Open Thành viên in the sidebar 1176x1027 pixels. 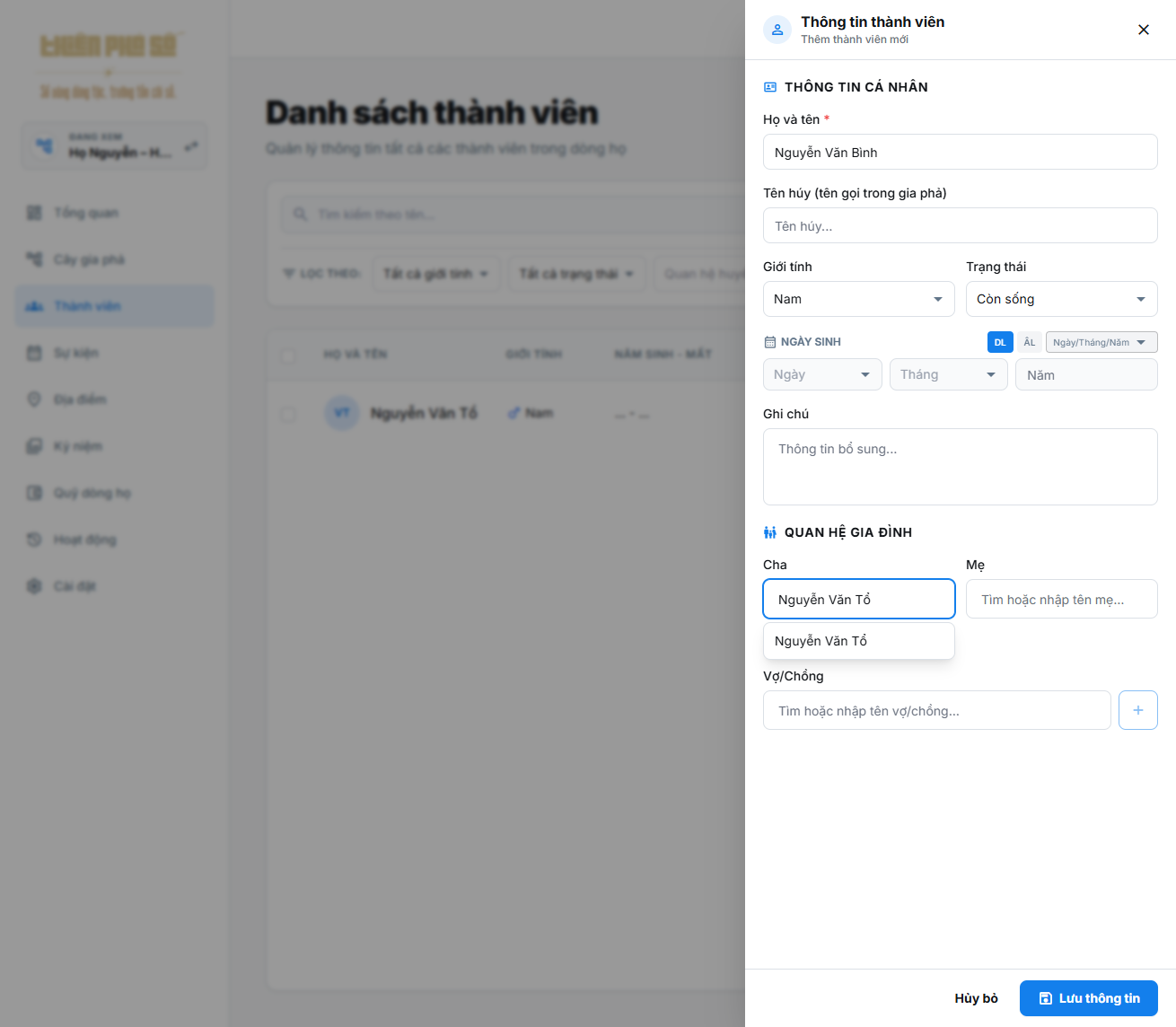115,306
